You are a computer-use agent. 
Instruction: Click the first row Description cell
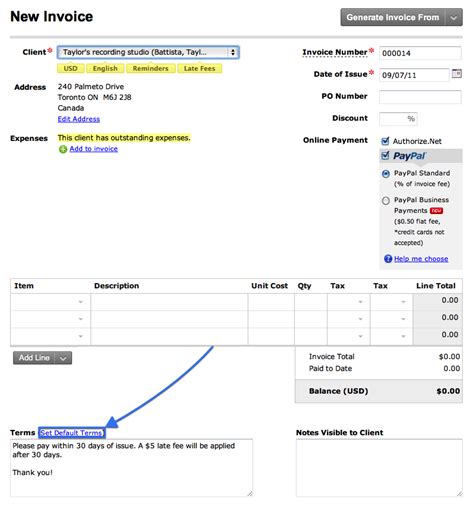(x=169, y=302)
